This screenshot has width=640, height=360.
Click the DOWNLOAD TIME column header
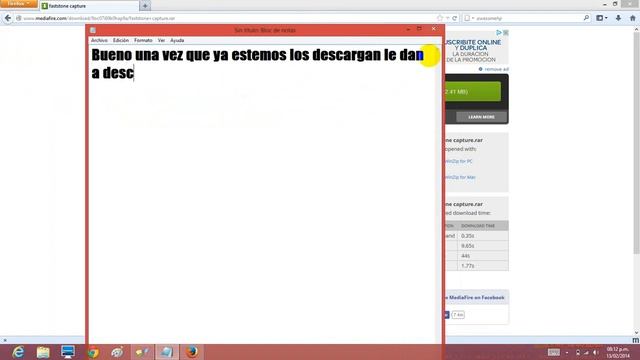(x=483, y=226)
